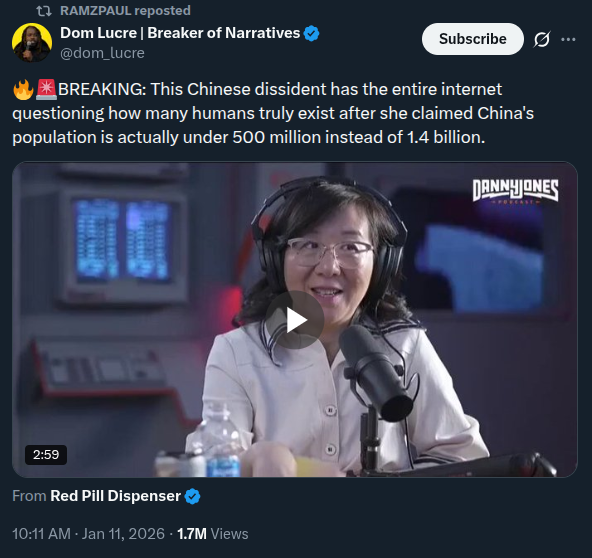Open the @dom_lucre handle link
The width and height of the screenshot is (592, 558).
(x=102, y=53)
